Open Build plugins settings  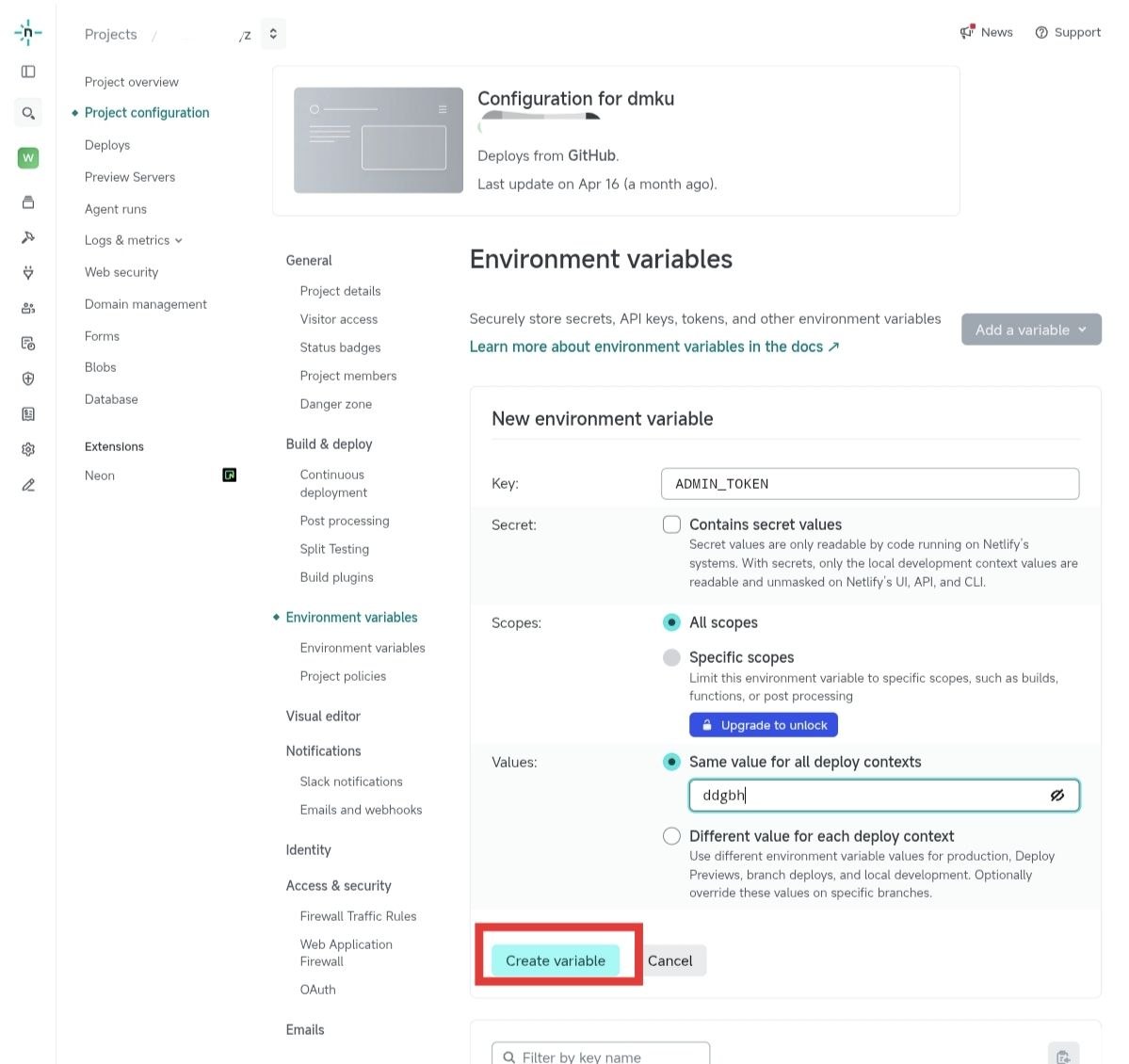pos(337,577)
